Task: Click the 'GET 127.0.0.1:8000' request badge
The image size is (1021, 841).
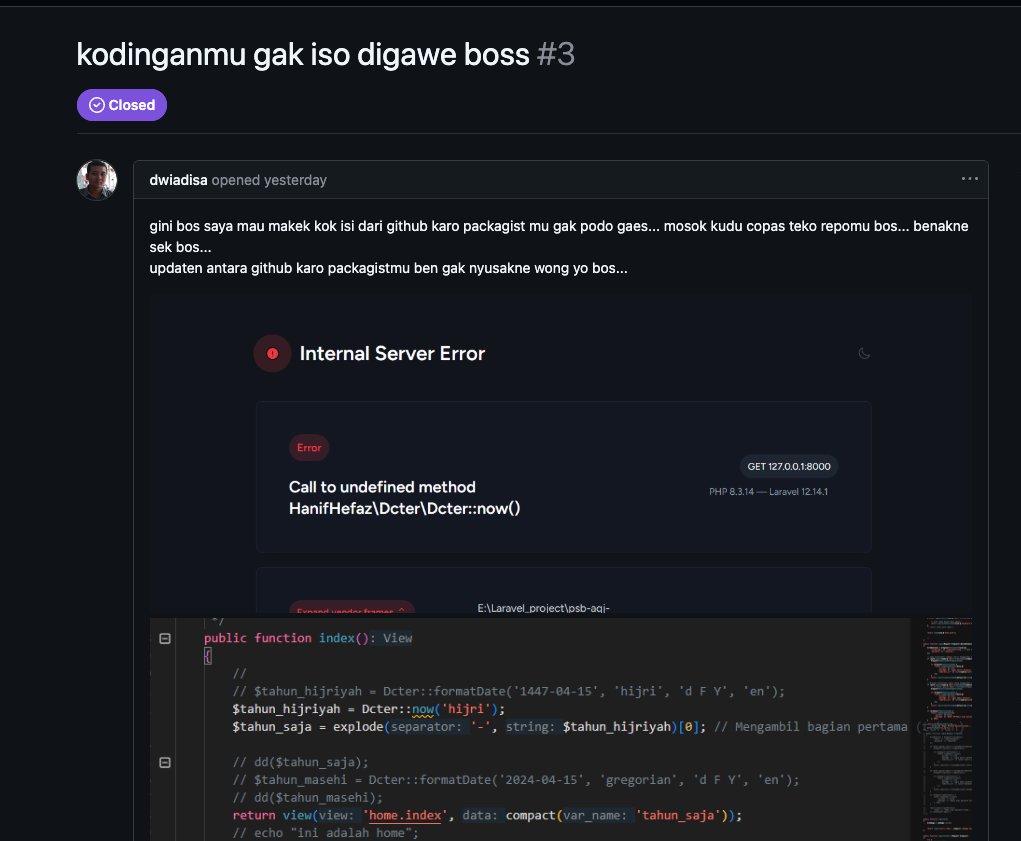Action: (789, 466)
